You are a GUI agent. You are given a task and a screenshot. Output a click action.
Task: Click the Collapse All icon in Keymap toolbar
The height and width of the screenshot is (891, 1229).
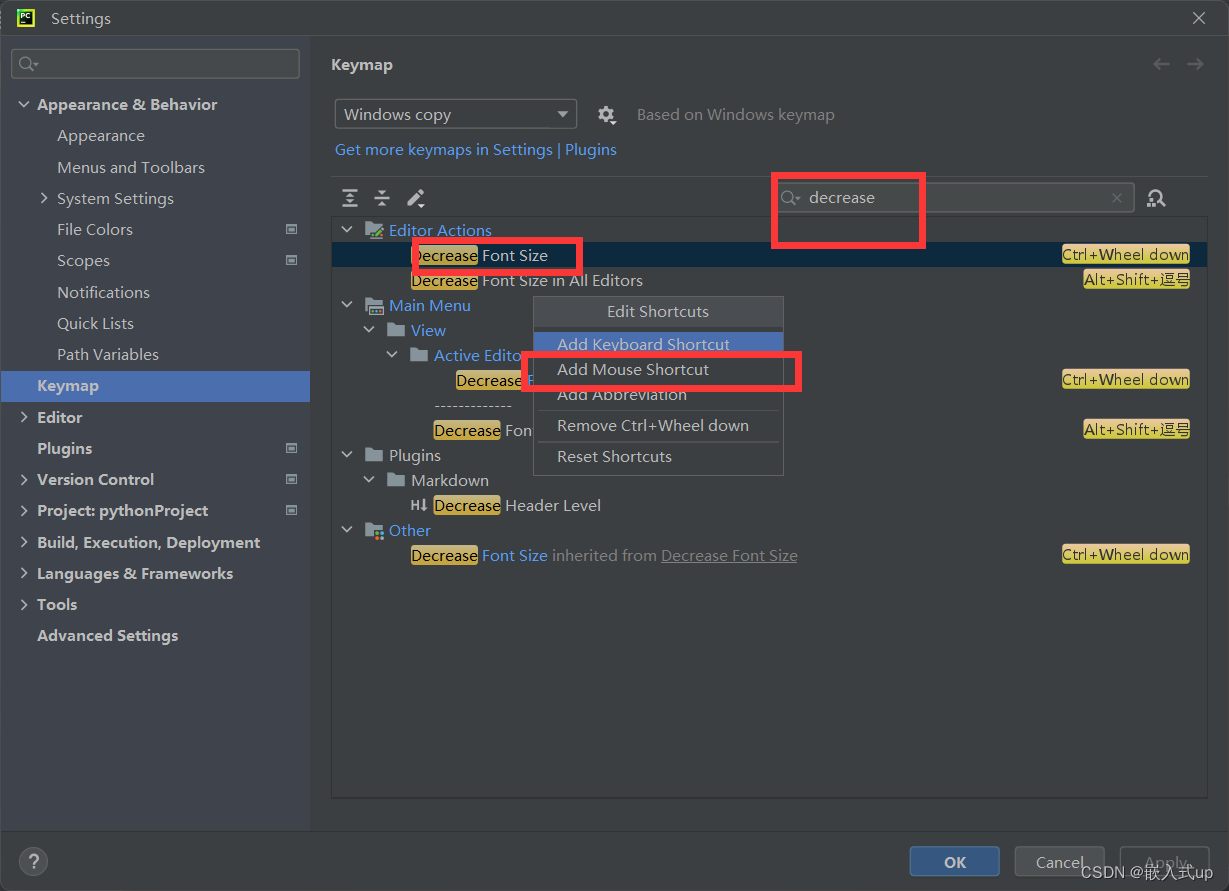(x=382, y=198)
